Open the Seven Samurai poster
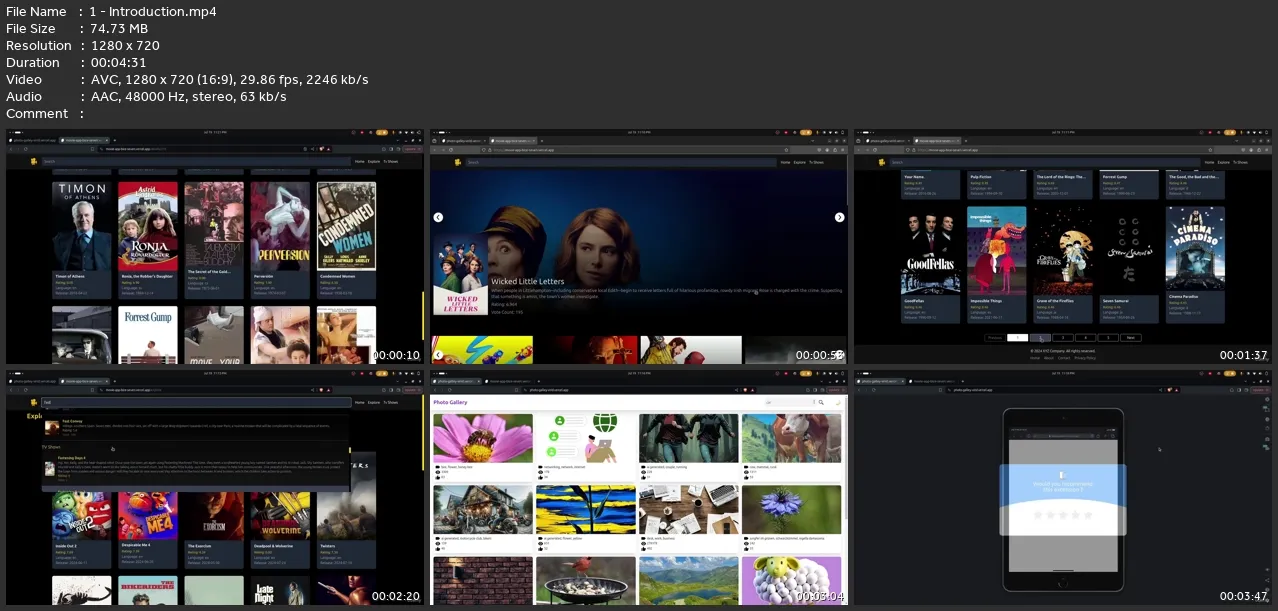The height and width of the screenshot is (611, 1278). tap(1128, 251)
